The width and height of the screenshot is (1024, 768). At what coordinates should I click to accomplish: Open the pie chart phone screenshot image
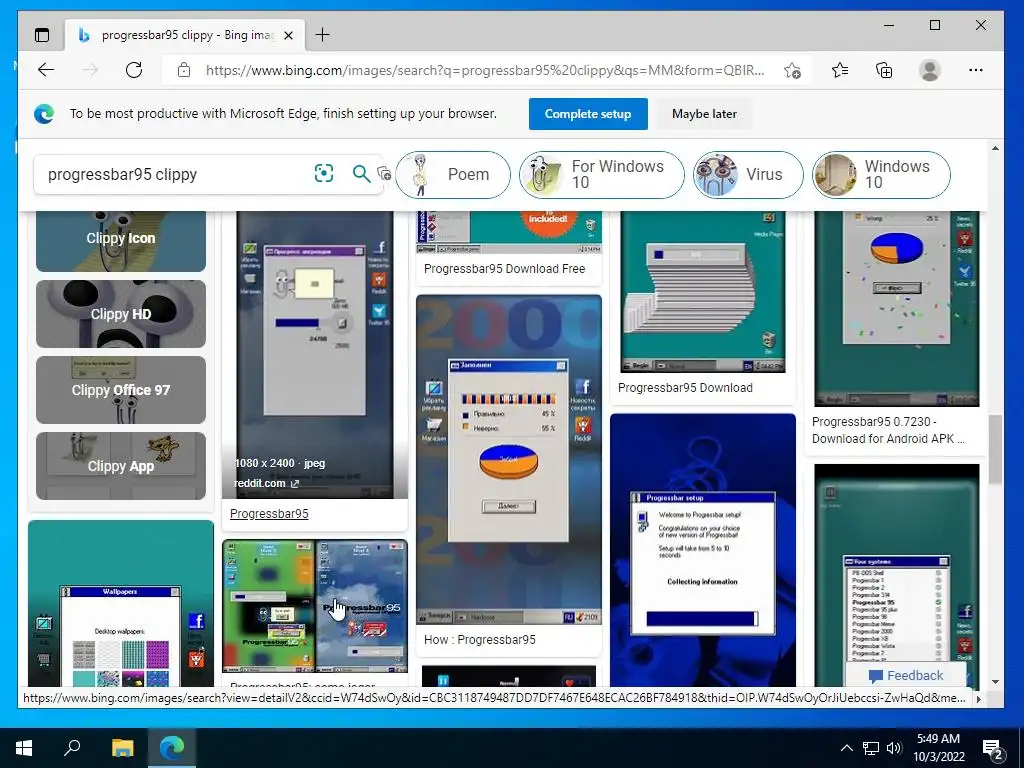click(509, 460)
